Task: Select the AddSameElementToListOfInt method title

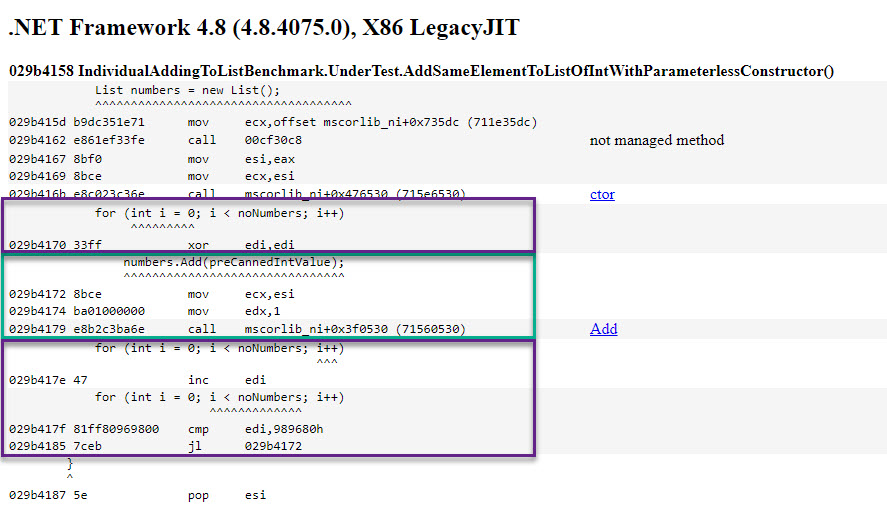Action: click(x=421, y=71)
